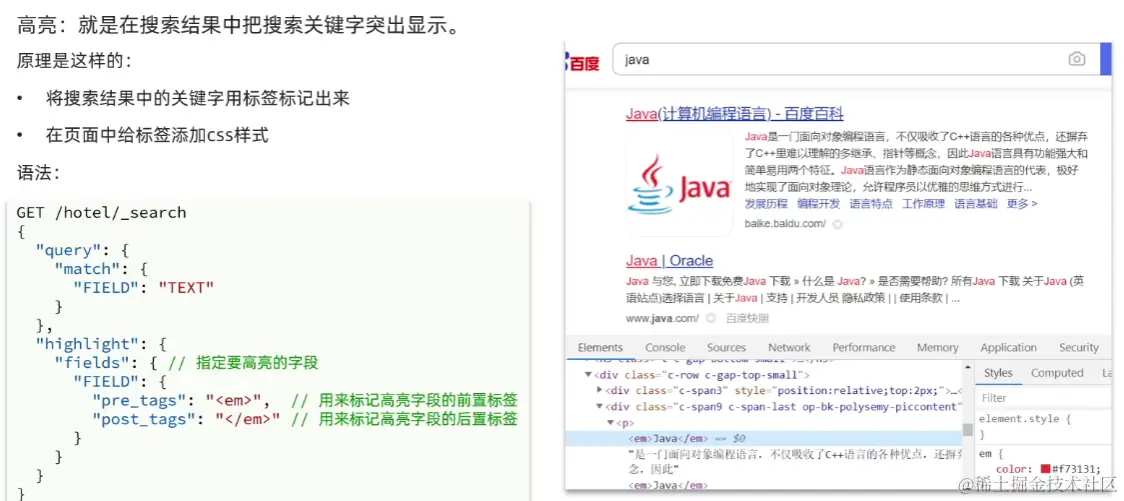Open the 'Java | Oracle' result link
This screenshot has height=501, width=1124.
point(669,260)
